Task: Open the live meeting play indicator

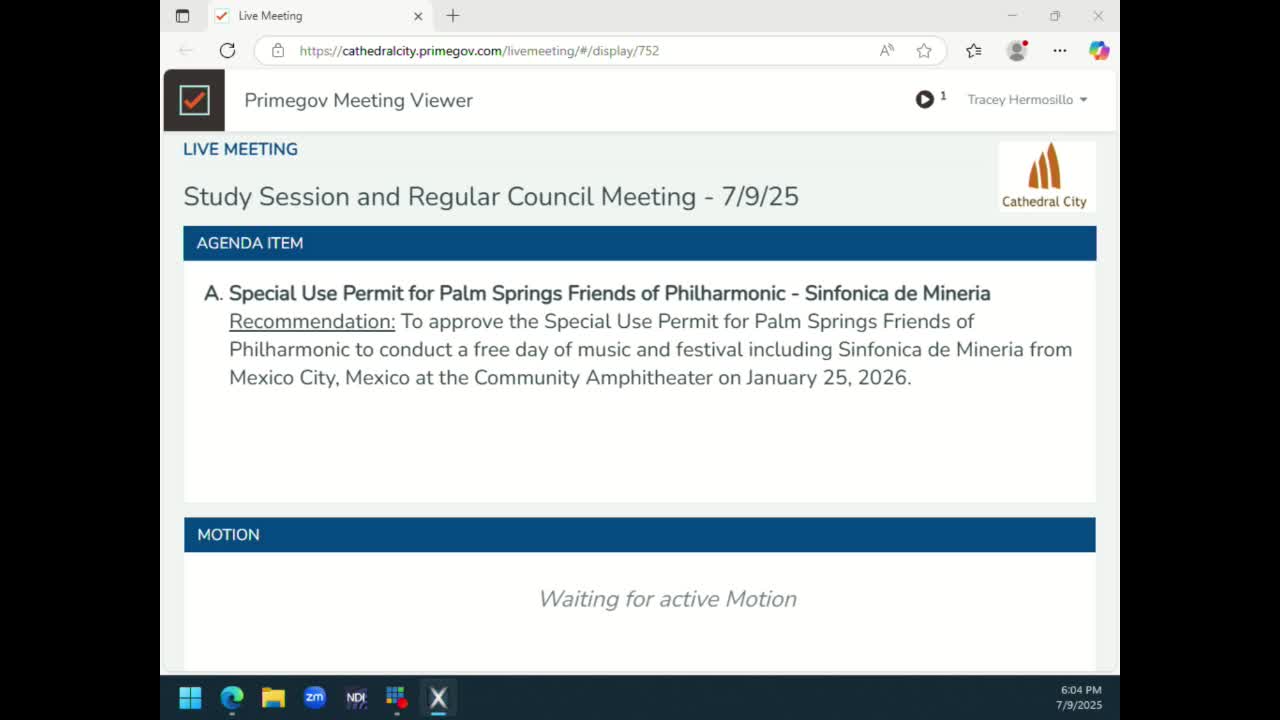Action: pos(925,99)
